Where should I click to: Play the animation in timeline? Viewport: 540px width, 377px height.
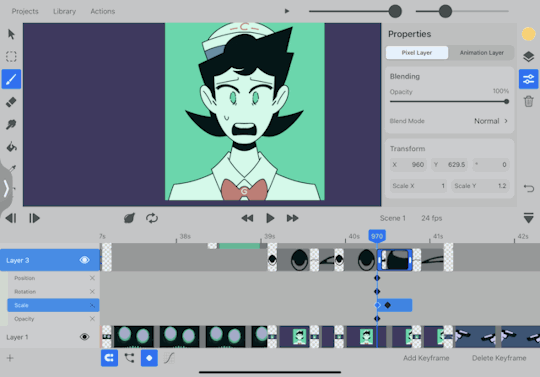(270, 218)
